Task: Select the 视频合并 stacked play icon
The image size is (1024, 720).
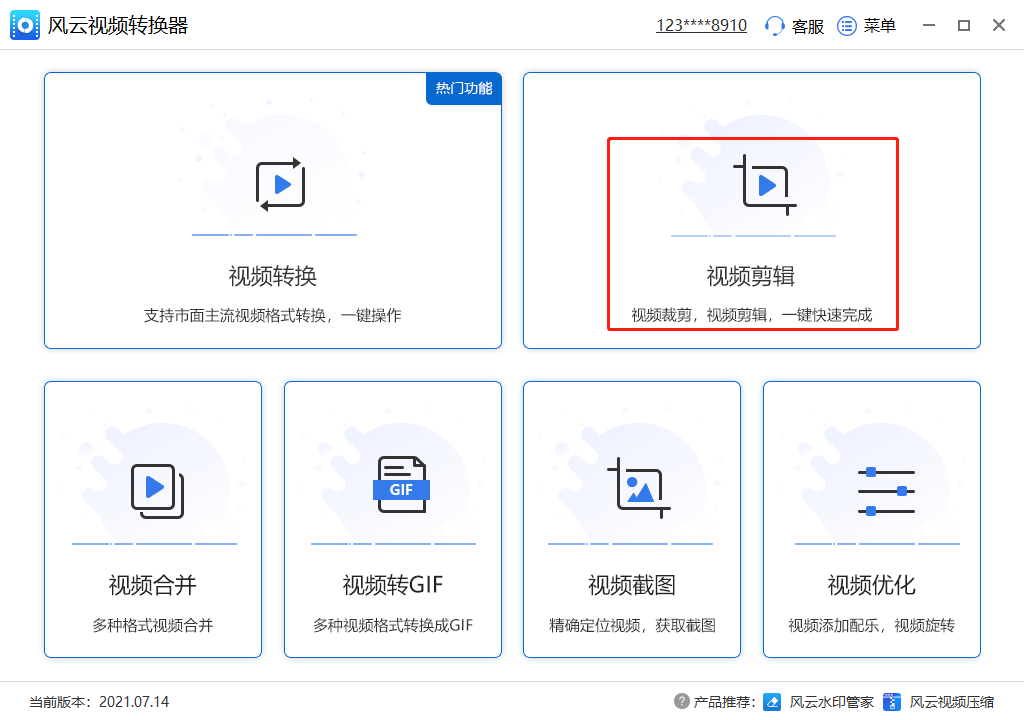Action: pyautogui.click(x=157, y=491)
